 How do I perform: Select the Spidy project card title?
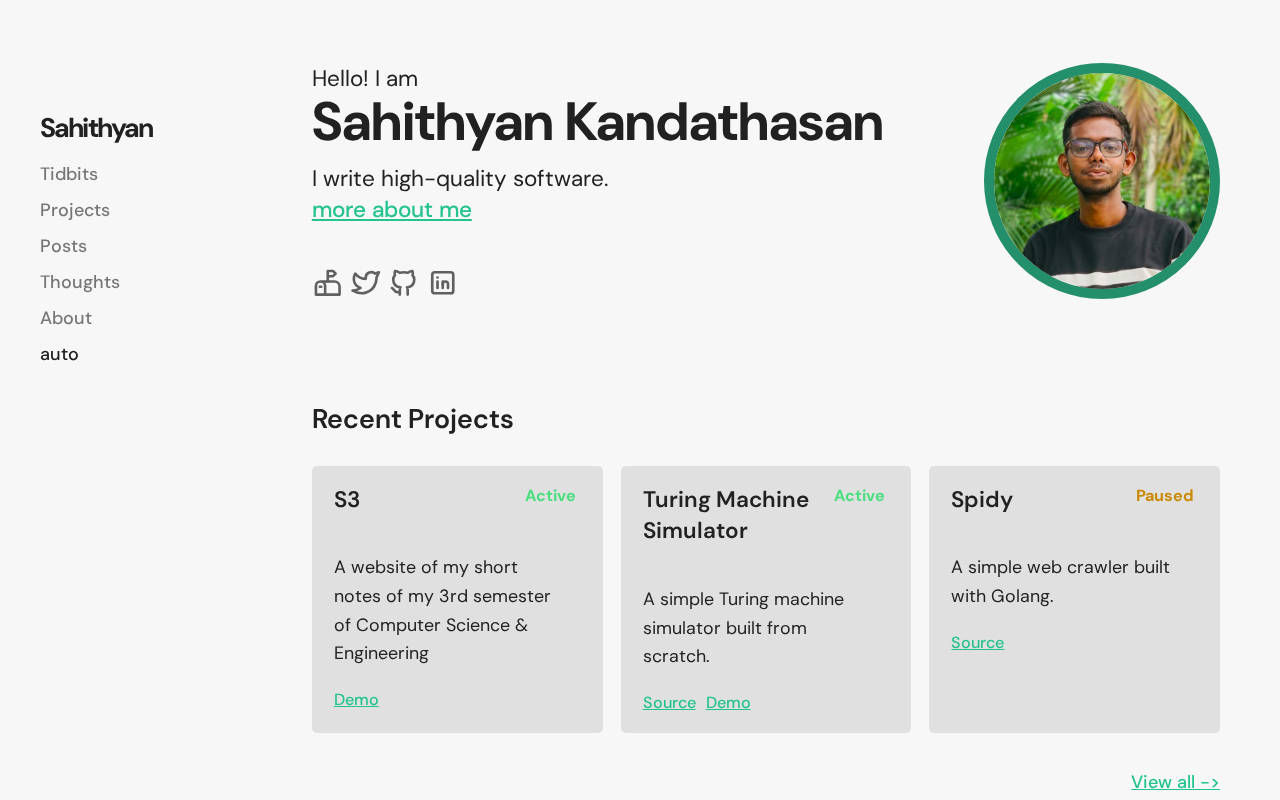(982, 499)
